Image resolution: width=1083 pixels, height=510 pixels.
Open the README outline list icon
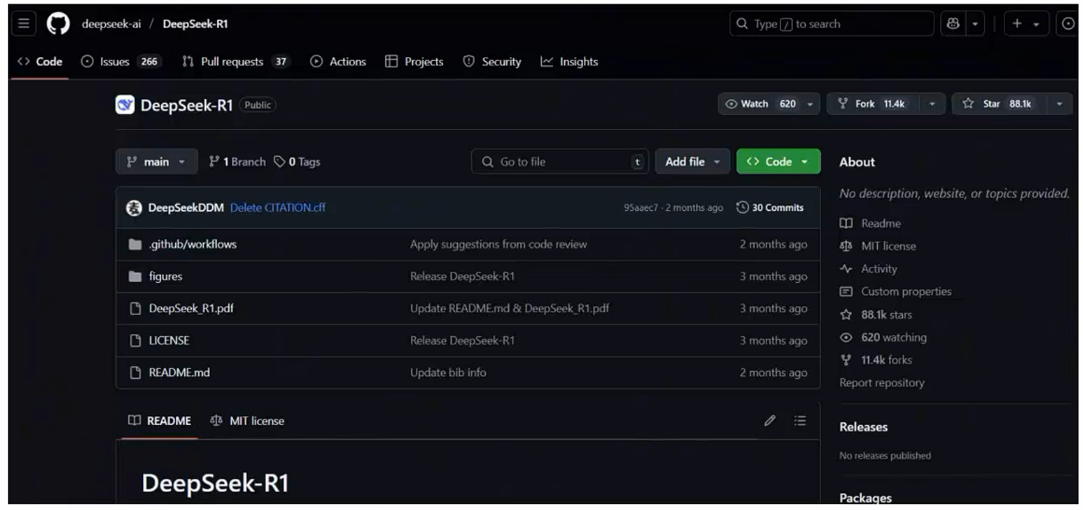800,421
